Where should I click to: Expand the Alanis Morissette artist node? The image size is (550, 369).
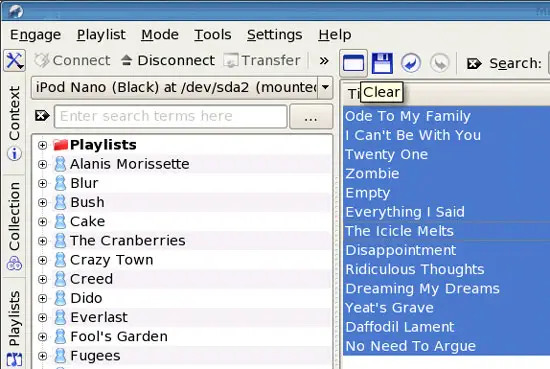pyautogui.click(x=42, y=164)
